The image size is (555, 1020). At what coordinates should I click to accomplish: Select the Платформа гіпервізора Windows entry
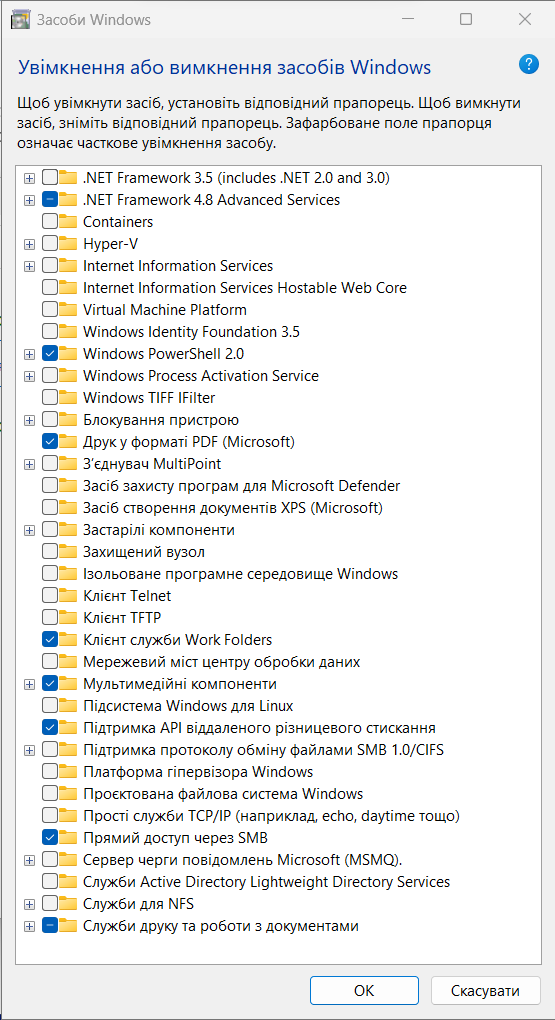point(198,772)
